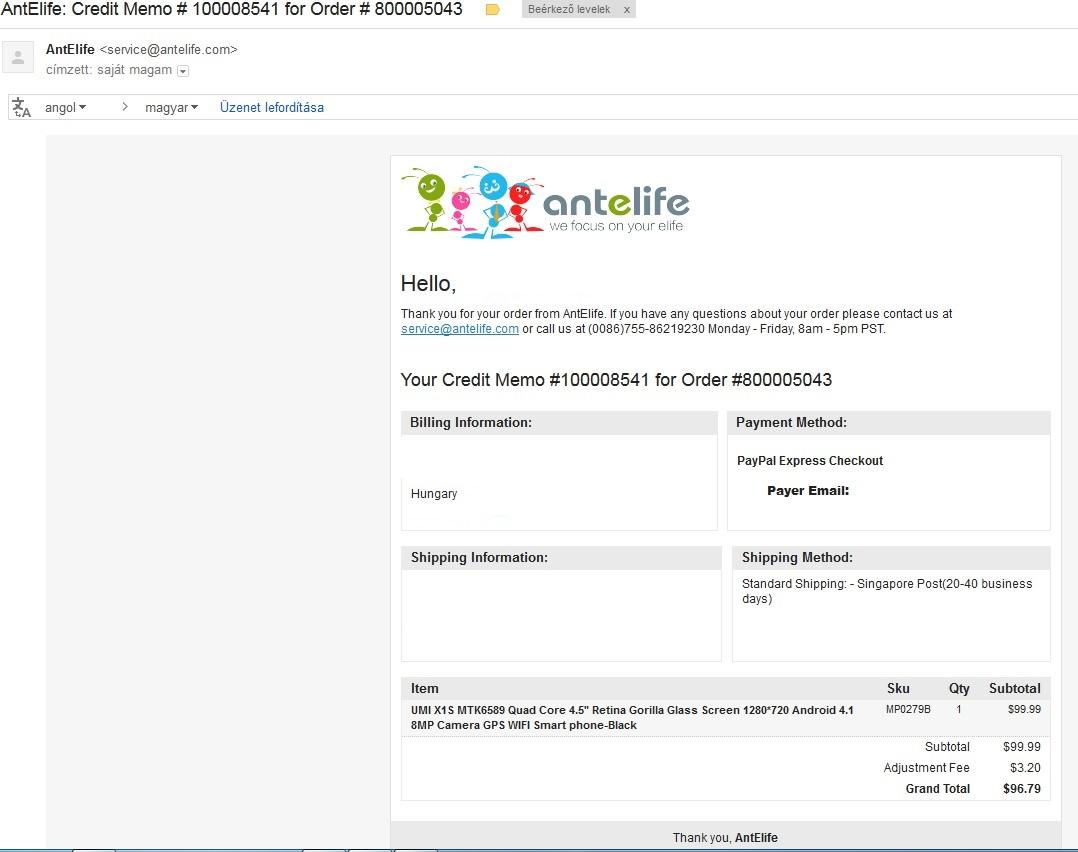Click the sender address service@antelife.com in header

[x=168, y=50]
